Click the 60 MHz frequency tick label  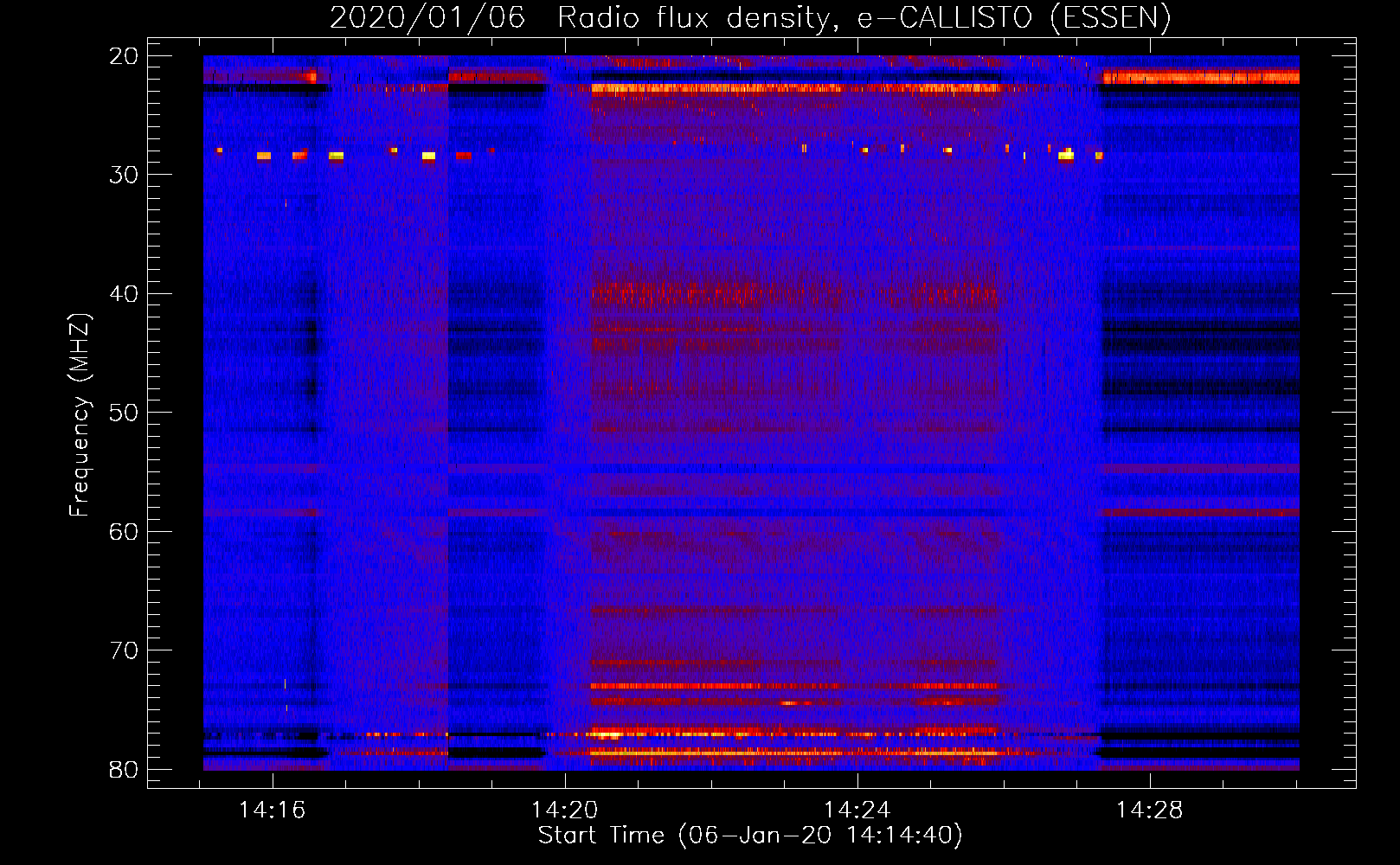point(125,532)
